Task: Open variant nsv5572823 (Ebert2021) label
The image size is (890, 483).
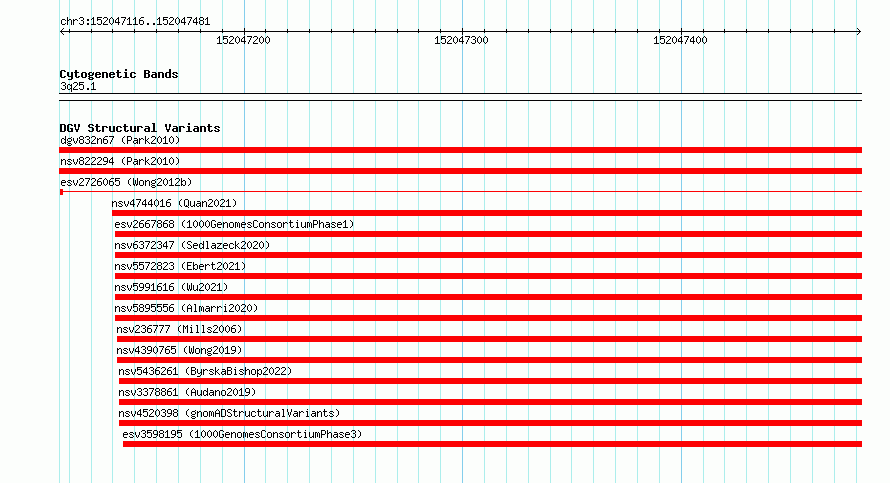Action: pyautogui.click(x=180, y=266)
